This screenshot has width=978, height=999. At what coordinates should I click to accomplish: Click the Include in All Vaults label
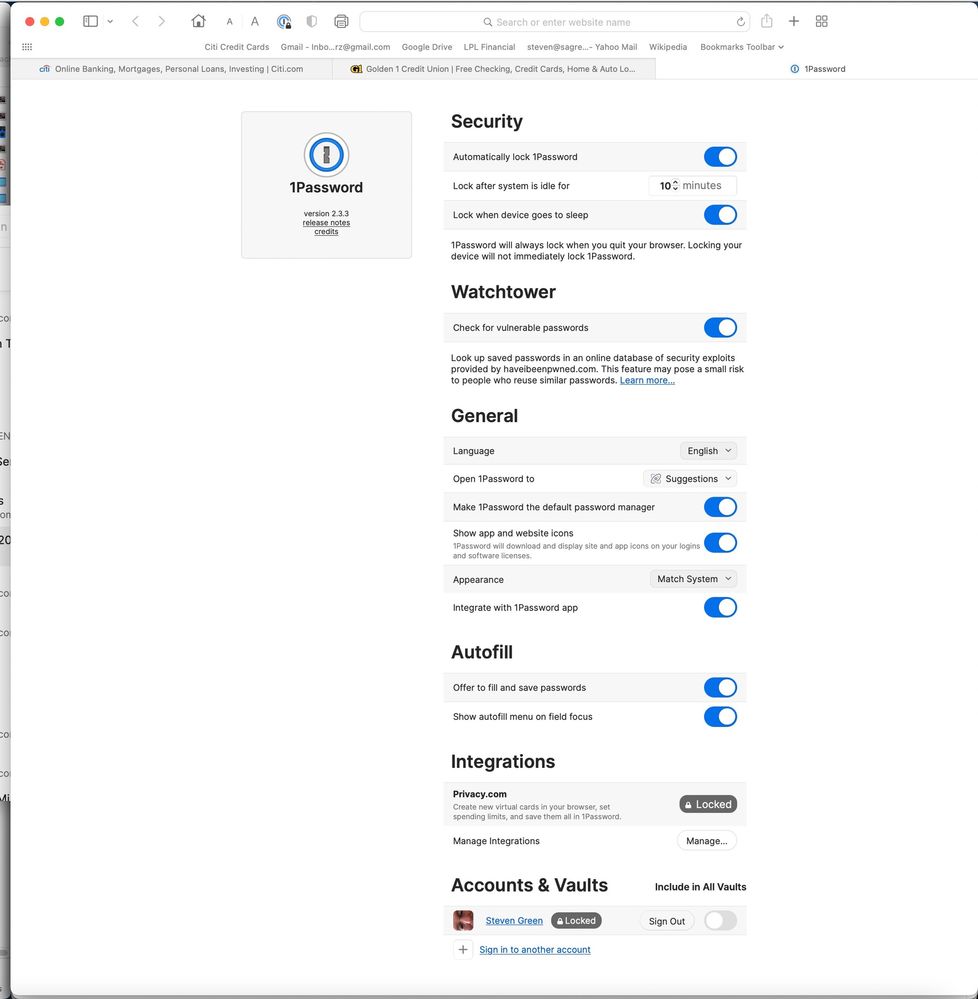(700, 887)
